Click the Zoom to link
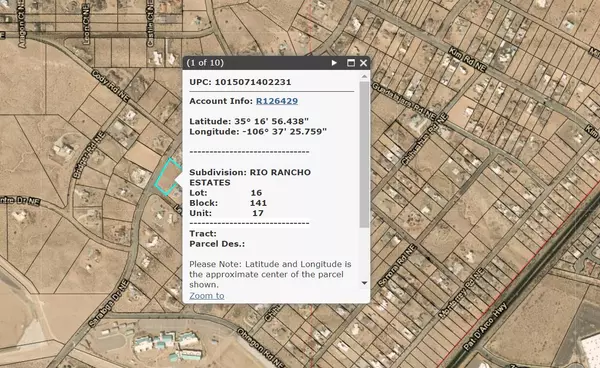 coord(207,296)
